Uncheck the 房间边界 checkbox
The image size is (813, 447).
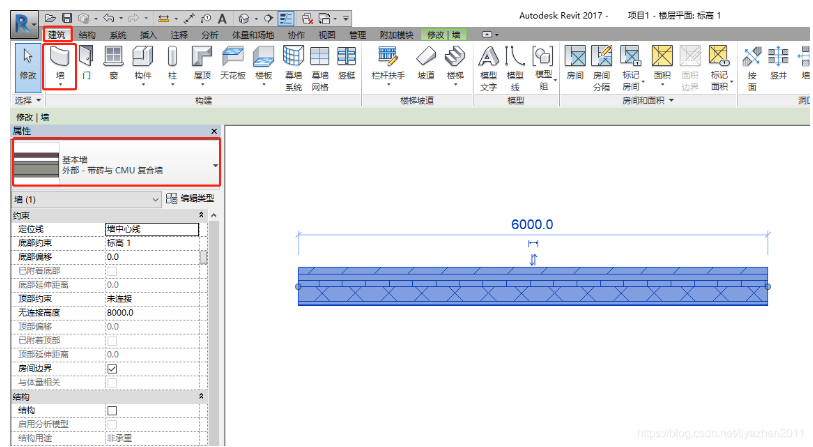coord(112,368)
